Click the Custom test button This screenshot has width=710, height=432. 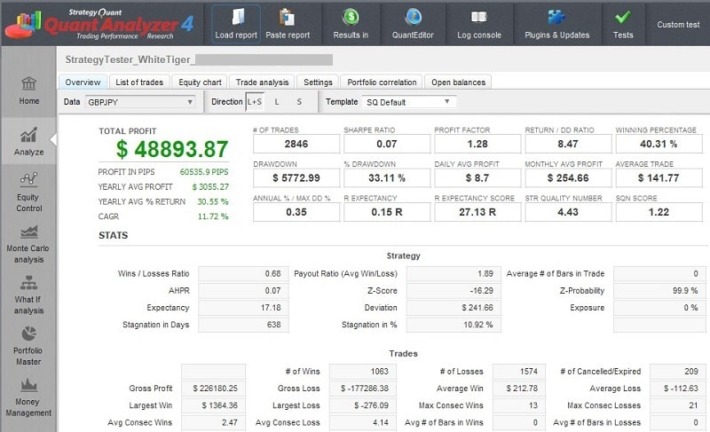click(x=678, y=24)
